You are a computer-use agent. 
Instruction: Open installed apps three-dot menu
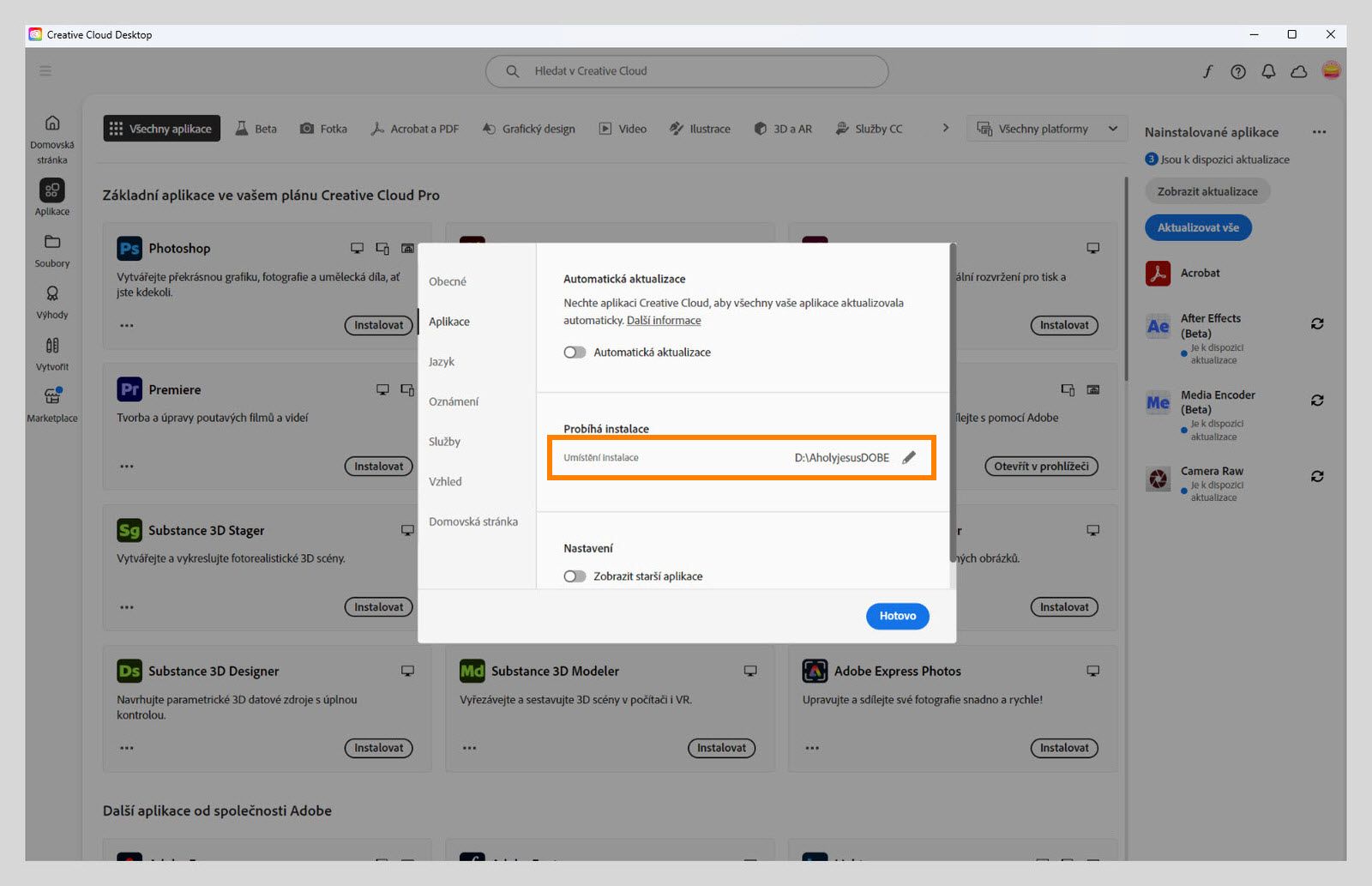coord(1319,132)
